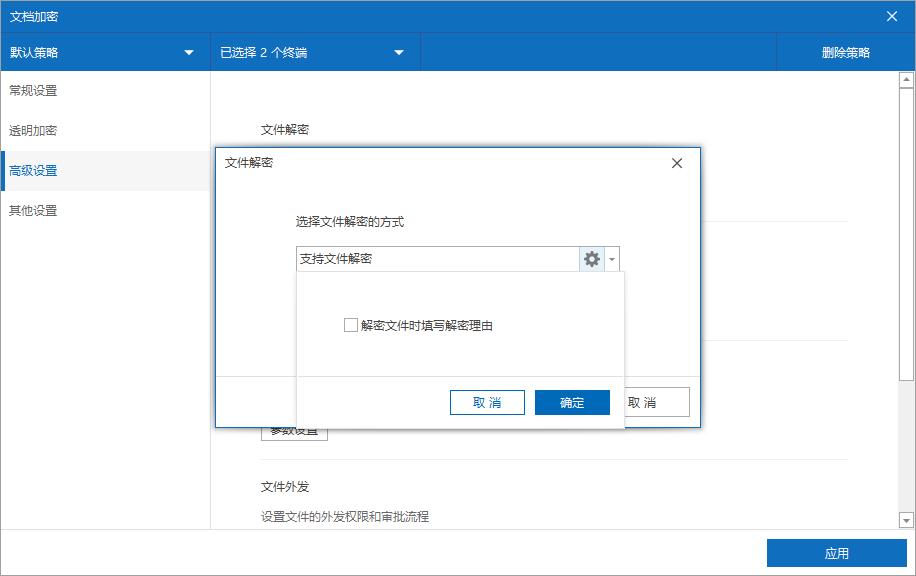916x576 pixels.
Task: Click the 应用 button at the bottom
Action: point(837,554)
